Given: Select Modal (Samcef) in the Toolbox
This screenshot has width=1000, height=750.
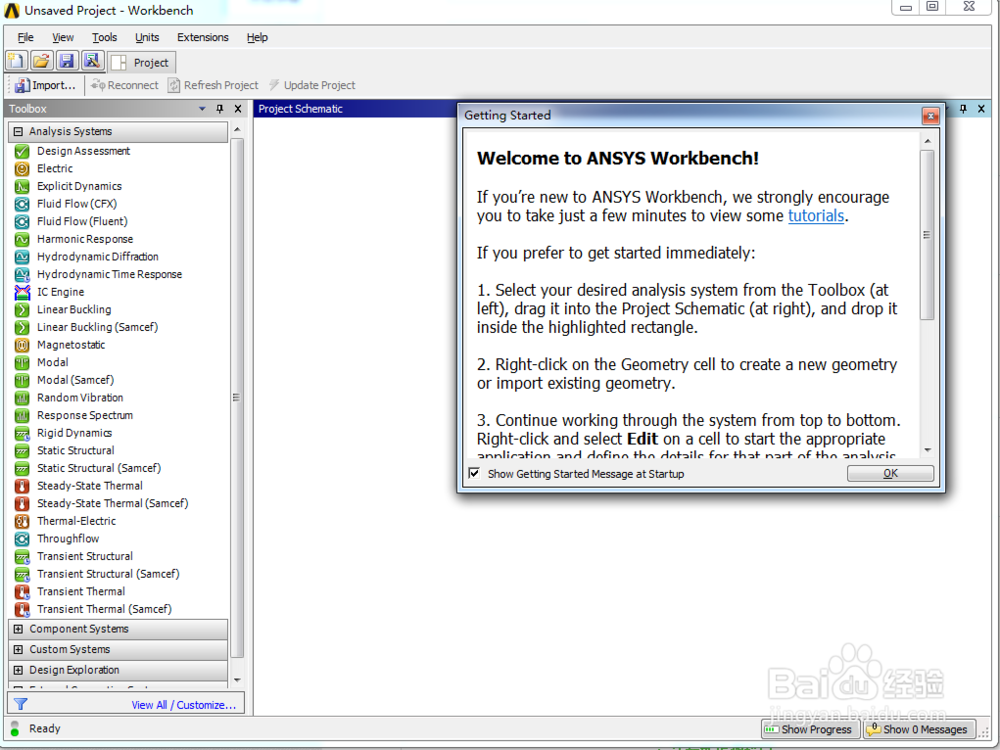Looking at the screenshot, I should point(75,380).
